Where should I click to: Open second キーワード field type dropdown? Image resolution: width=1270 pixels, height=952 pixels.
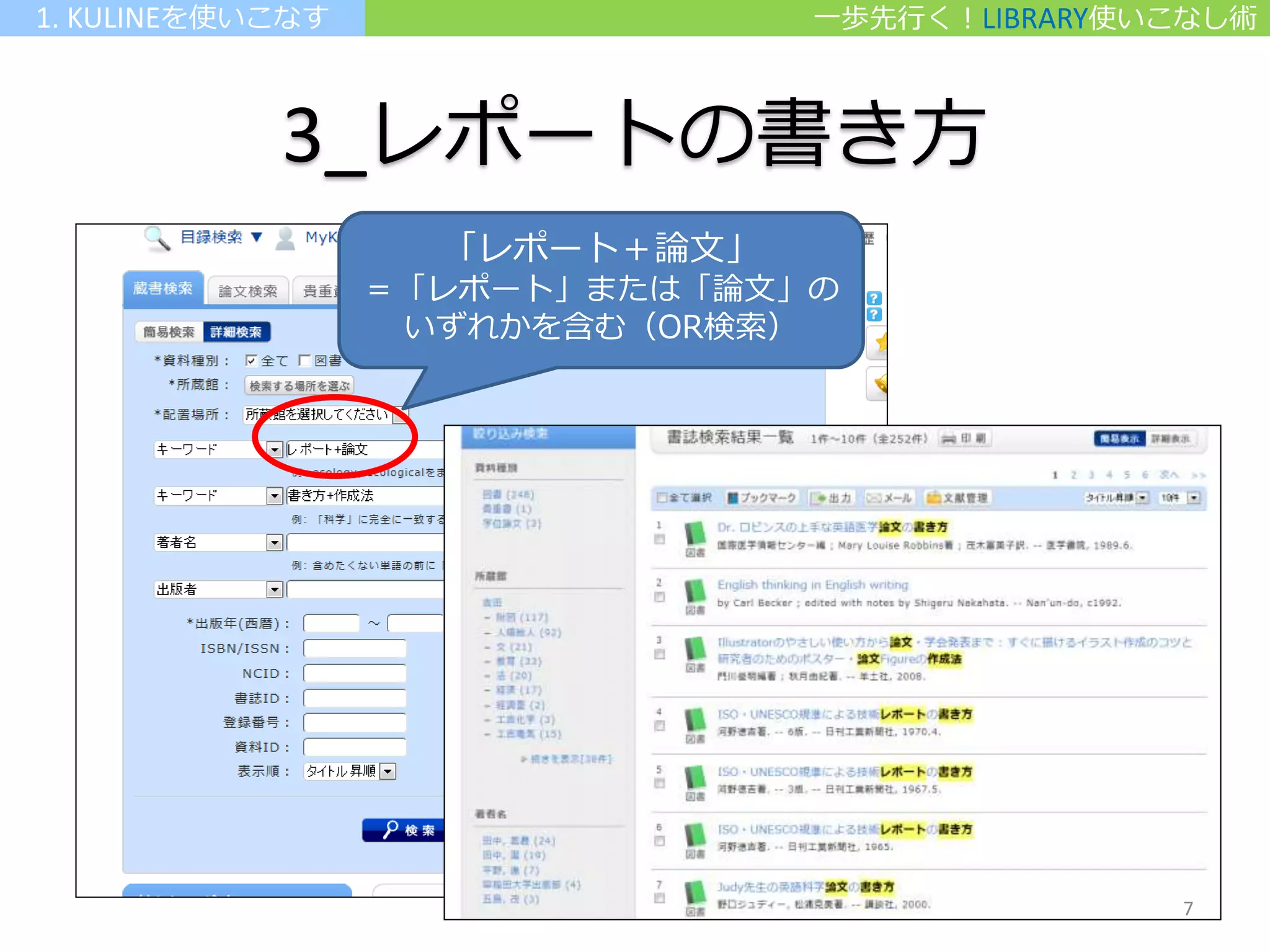point(274,496)
